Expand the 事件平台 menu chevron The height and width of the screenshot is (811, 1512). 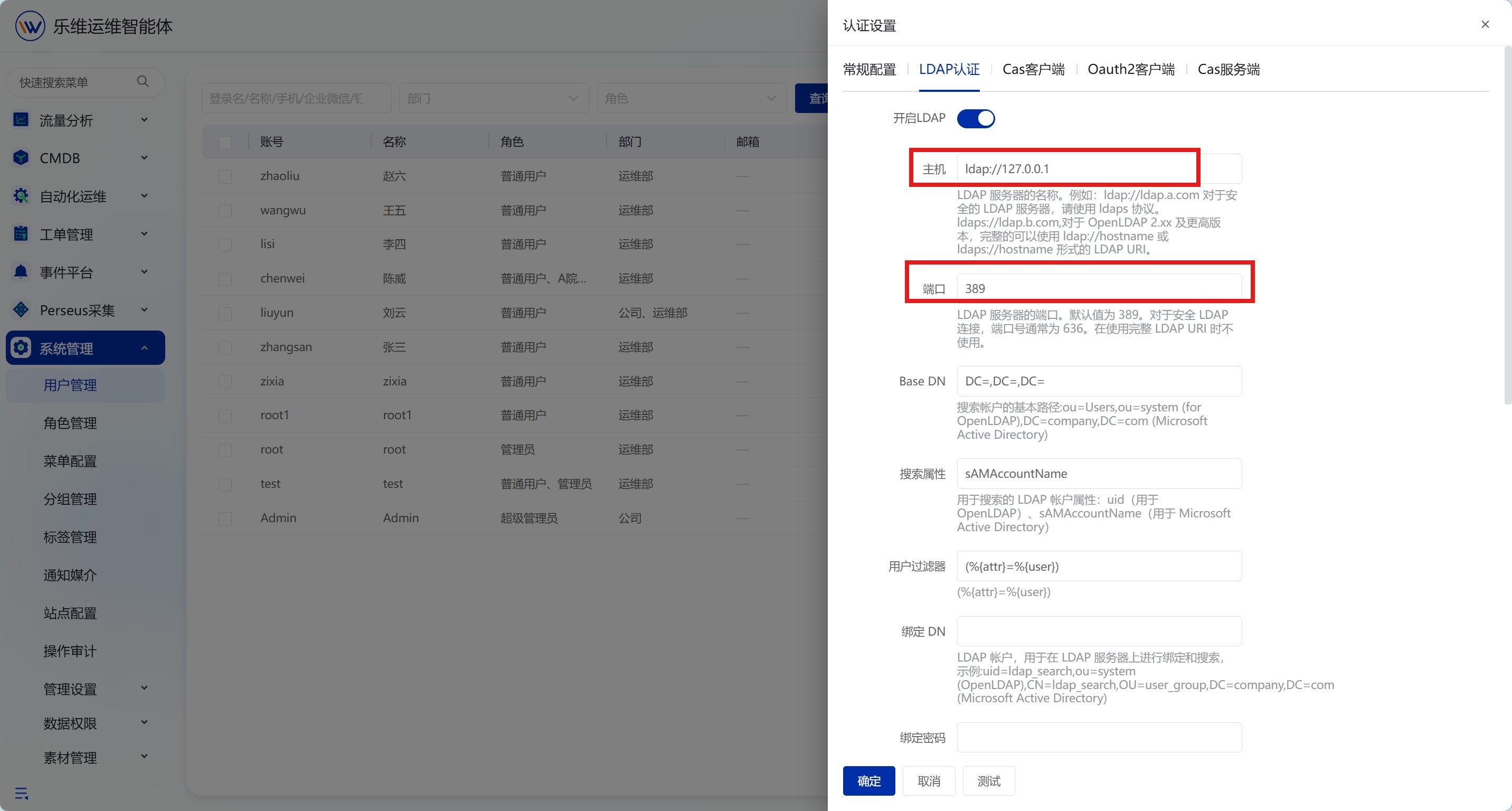tap(145, 272)
